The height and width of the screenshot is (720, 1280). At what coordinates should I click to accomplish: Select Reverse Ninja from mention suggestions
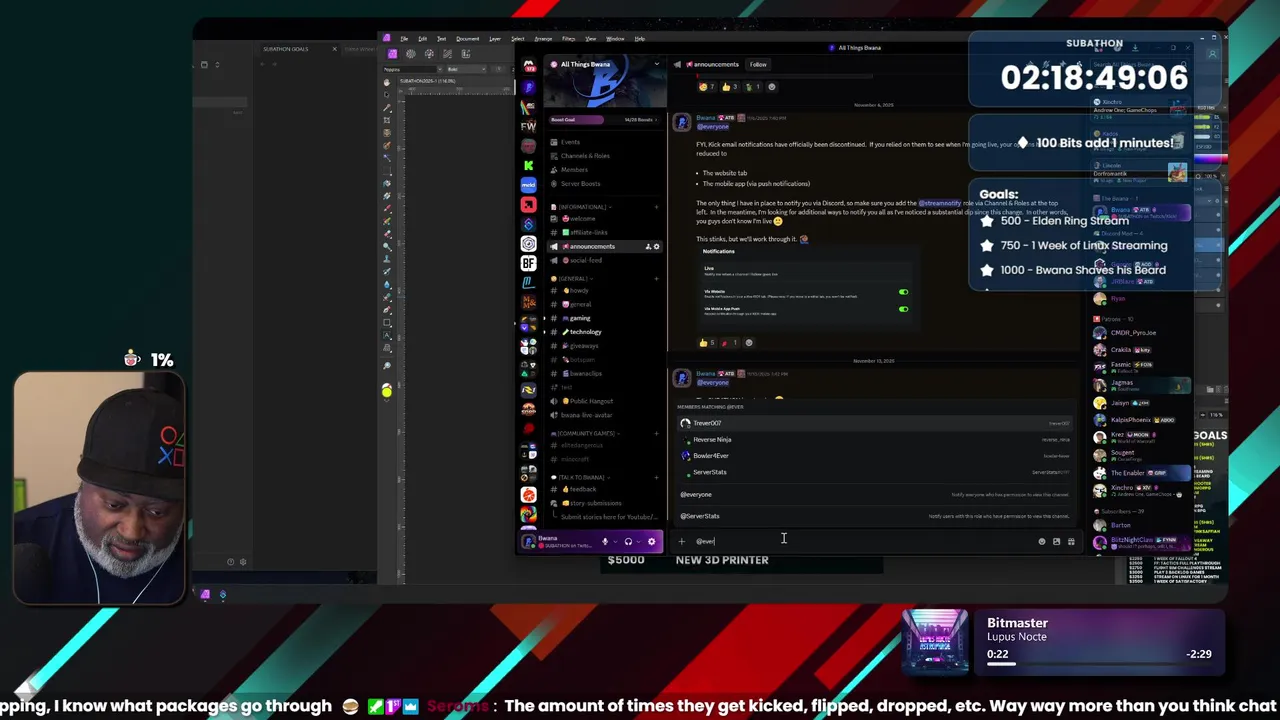coord(874,439)
